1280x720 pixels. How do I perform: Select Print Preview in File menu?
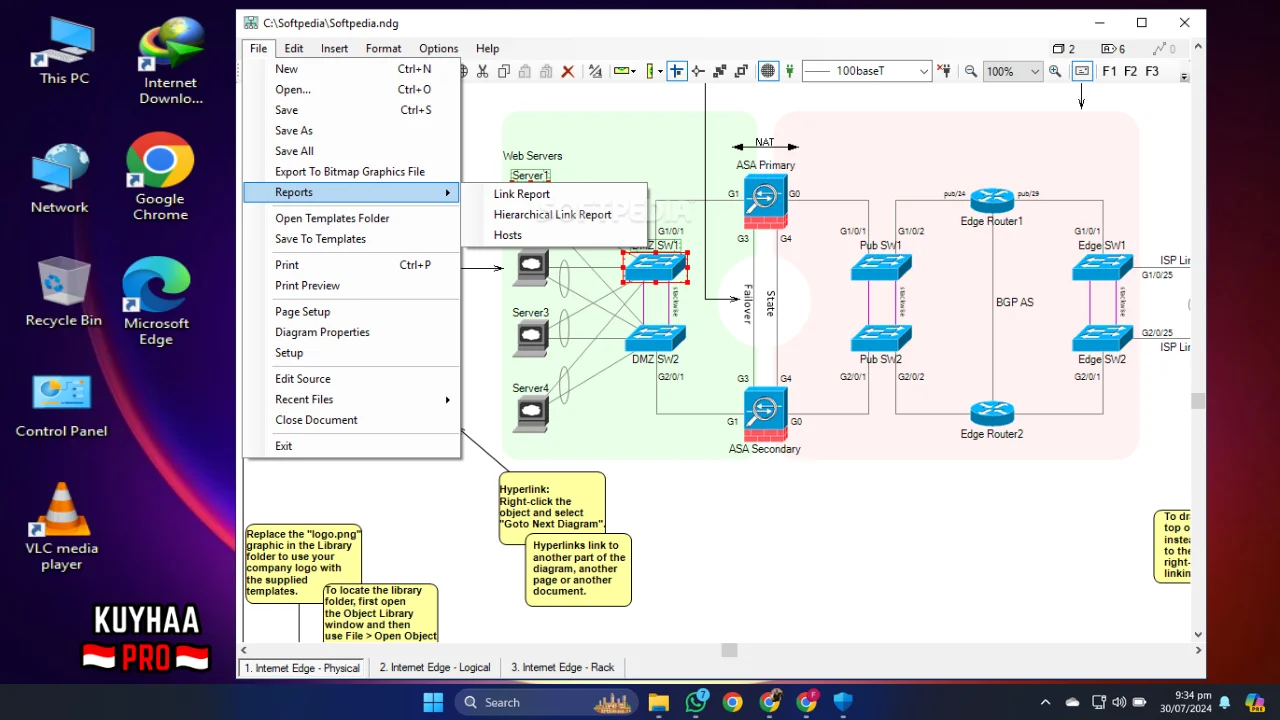point(308,285)
